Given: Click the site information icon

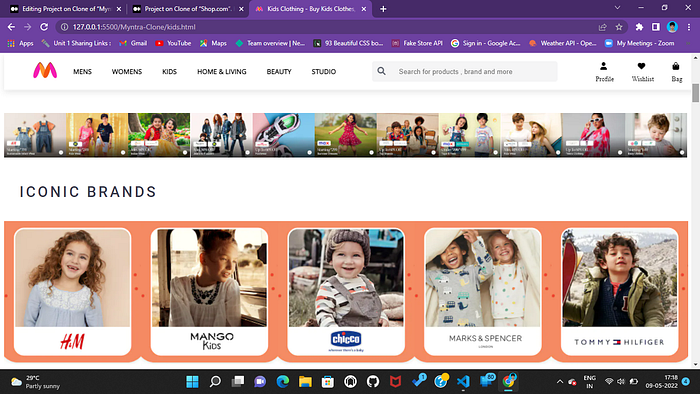Looking at the screenshot, I should 64,27.
